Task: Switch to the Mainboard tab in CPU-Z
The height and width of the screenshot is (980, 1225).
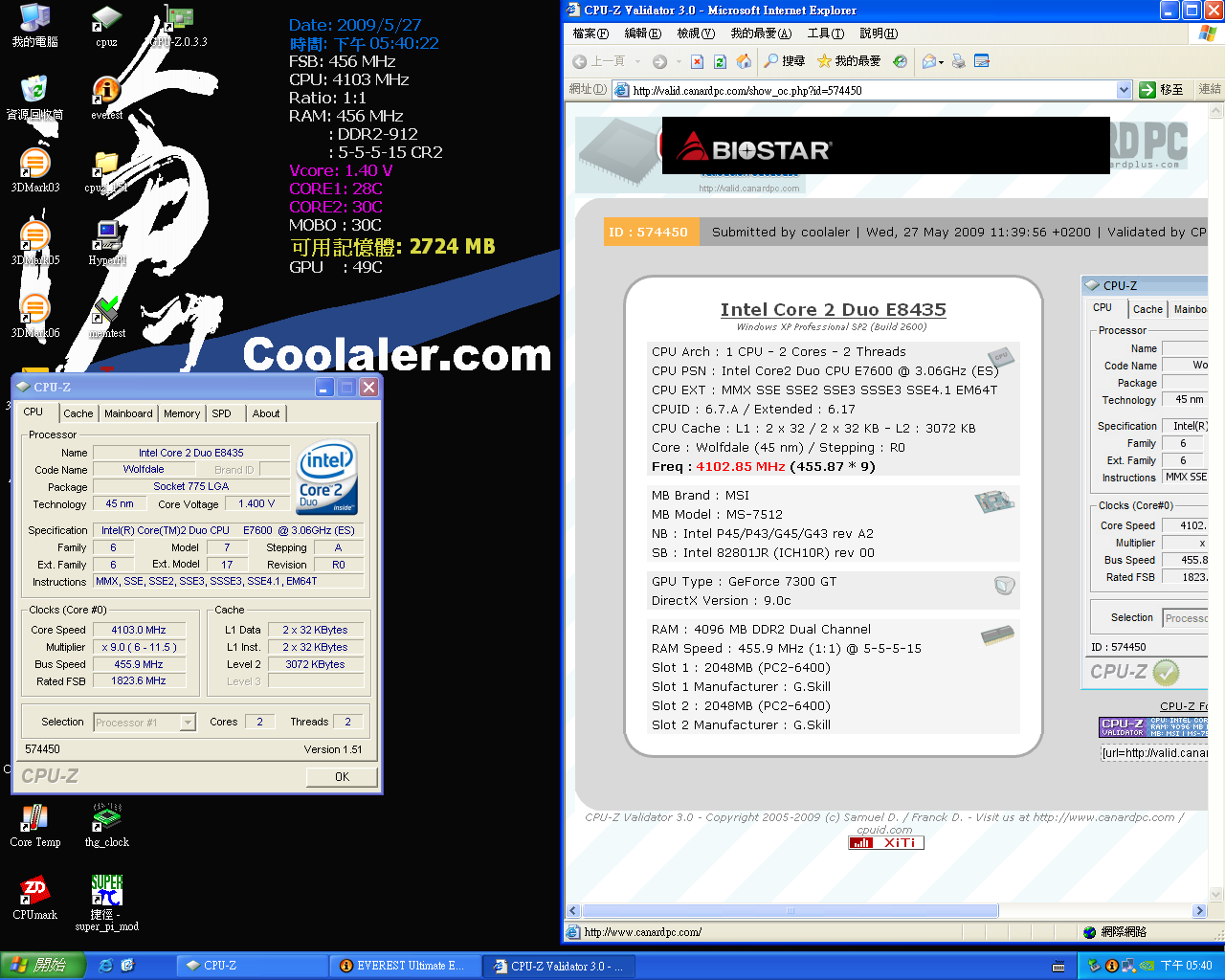Action: 128,413
